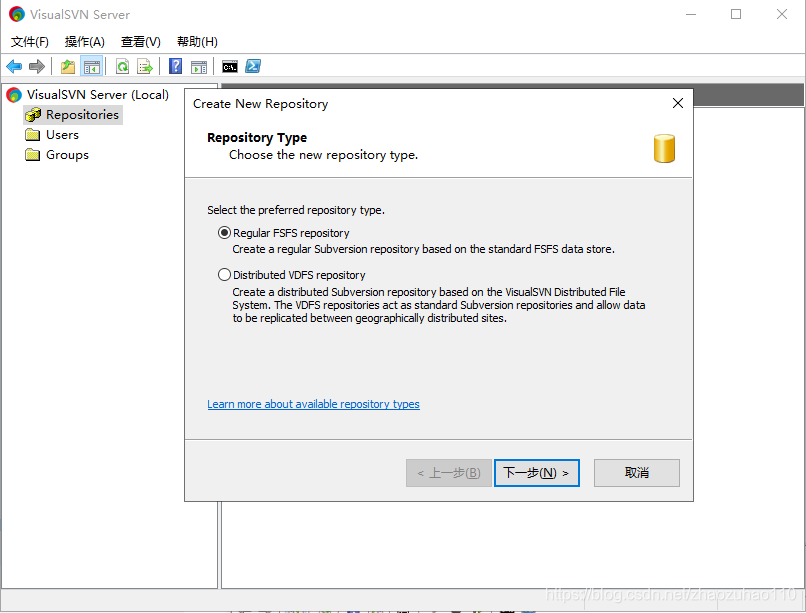Minimize the VisualSVN Server window

click(x=691, y=14)
